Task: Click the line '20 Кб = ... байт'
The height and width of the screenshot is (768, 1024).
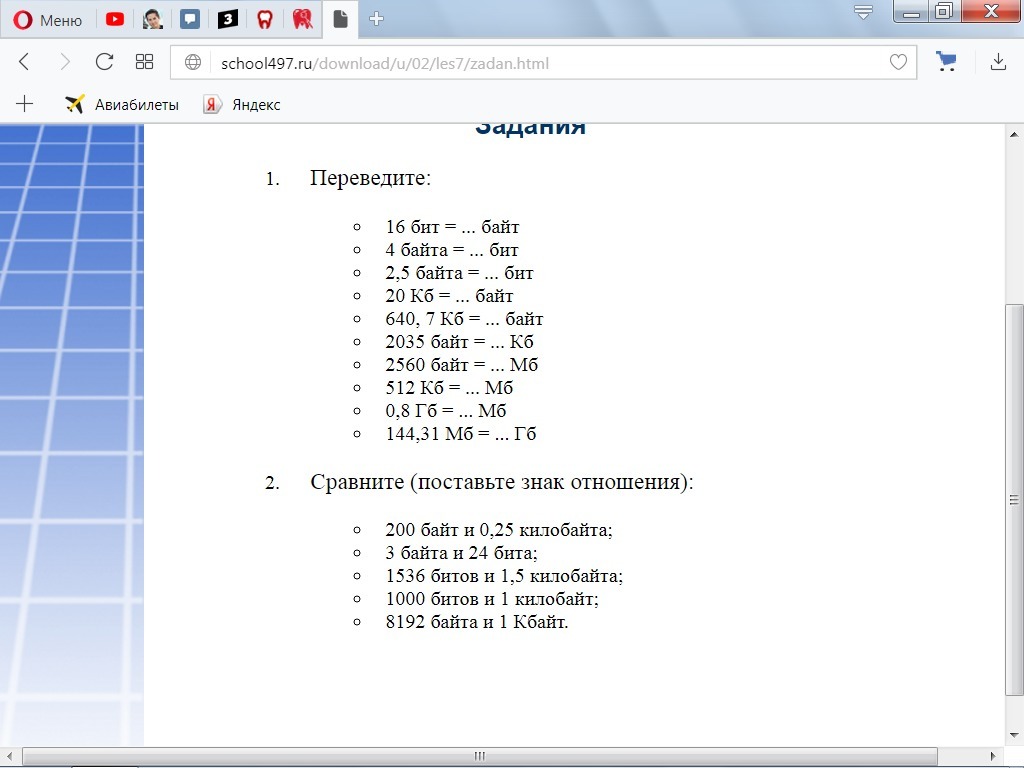Action: click(449, 296)
